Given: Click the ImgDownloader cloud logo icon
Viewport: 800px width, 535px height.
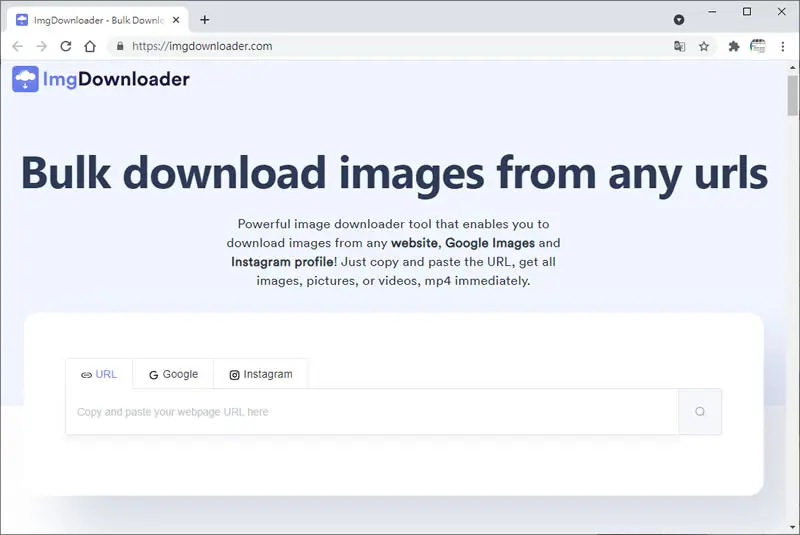Looking at the screenshot, I should 25,79.
